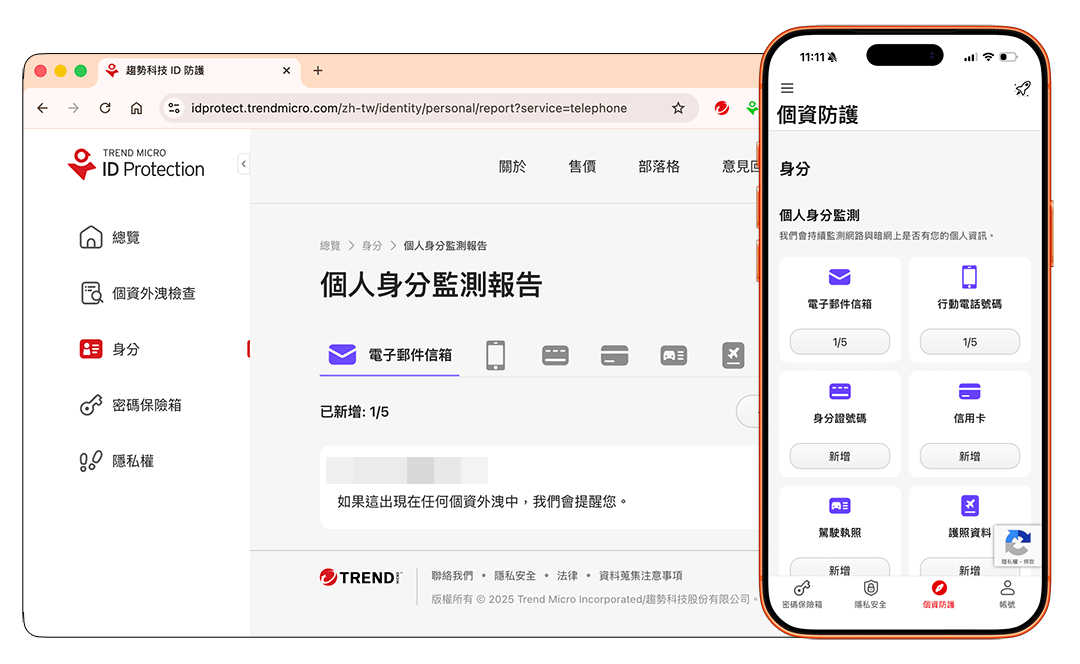Select the passport monitoring tab
Viewport: 1080px width, 664px height.
[x=733, y=355]
